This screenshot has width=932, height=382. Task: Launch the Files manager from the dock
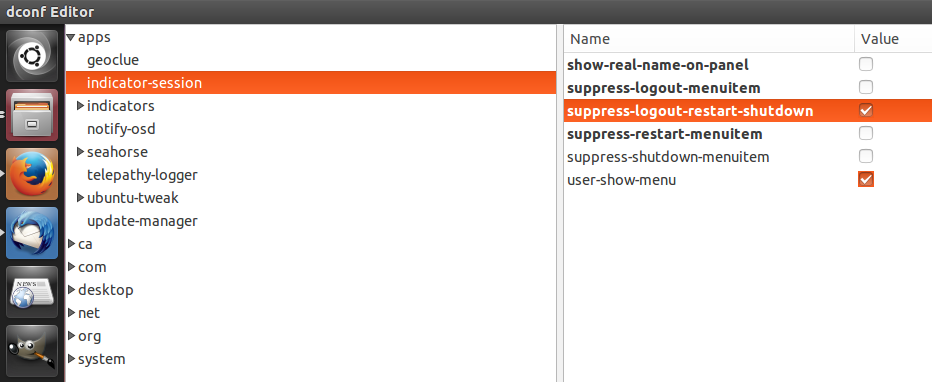point(32,115)
